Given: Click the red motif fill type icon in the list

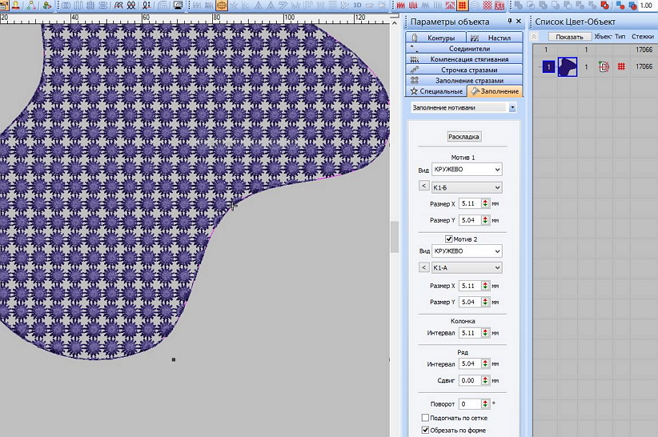Looking at the screenshot, I should pyautogui.click(x=621, y=67).
